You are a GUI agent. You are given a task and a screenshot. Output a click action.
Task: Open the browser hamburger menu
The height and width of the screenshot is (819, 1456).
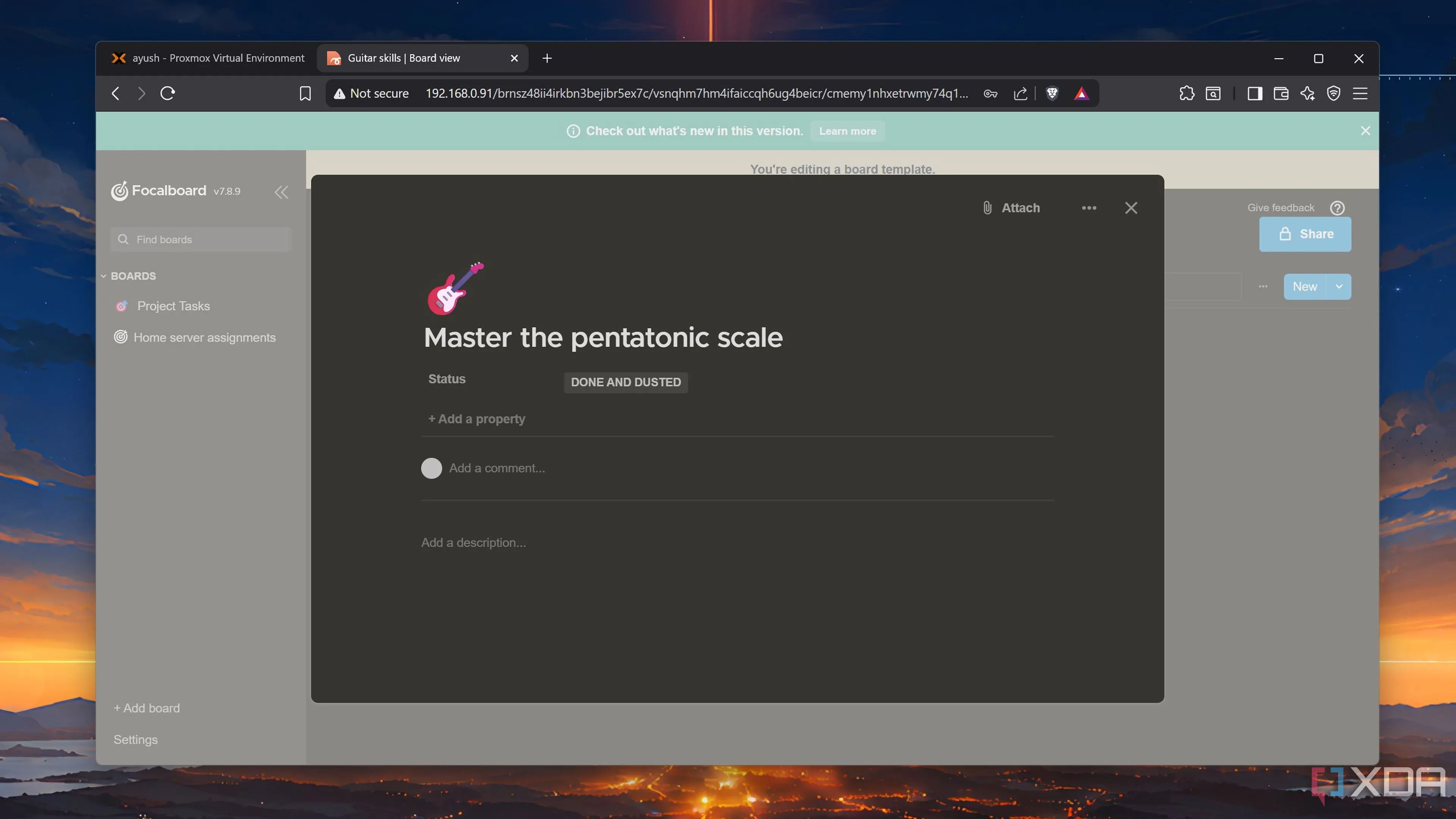(x=1360, y=93)
